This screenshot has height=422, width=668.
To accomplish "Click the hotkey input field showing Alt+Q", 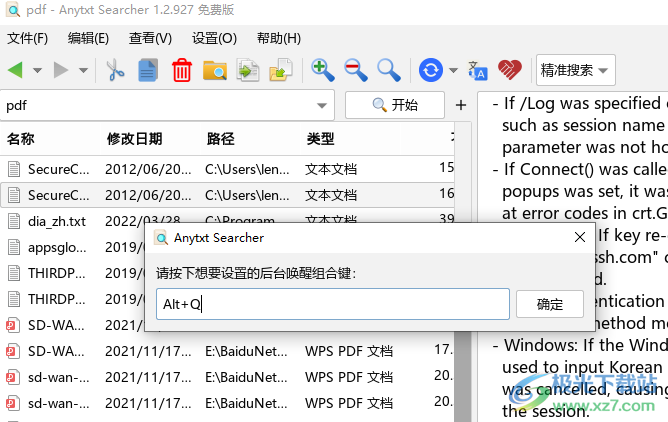I will [333, 304].
